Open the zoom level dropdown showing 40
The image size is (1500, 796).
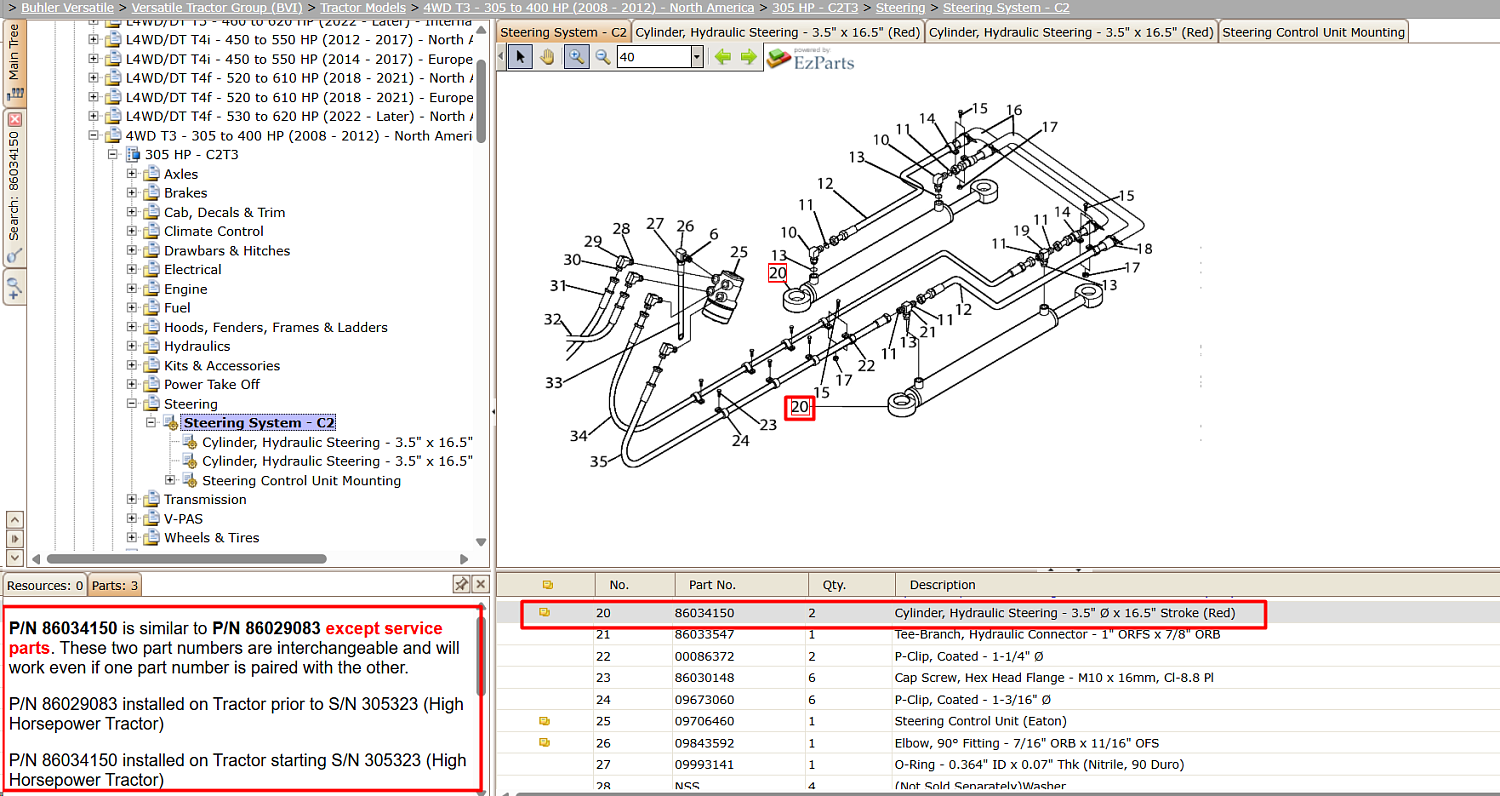pos(697,57)
